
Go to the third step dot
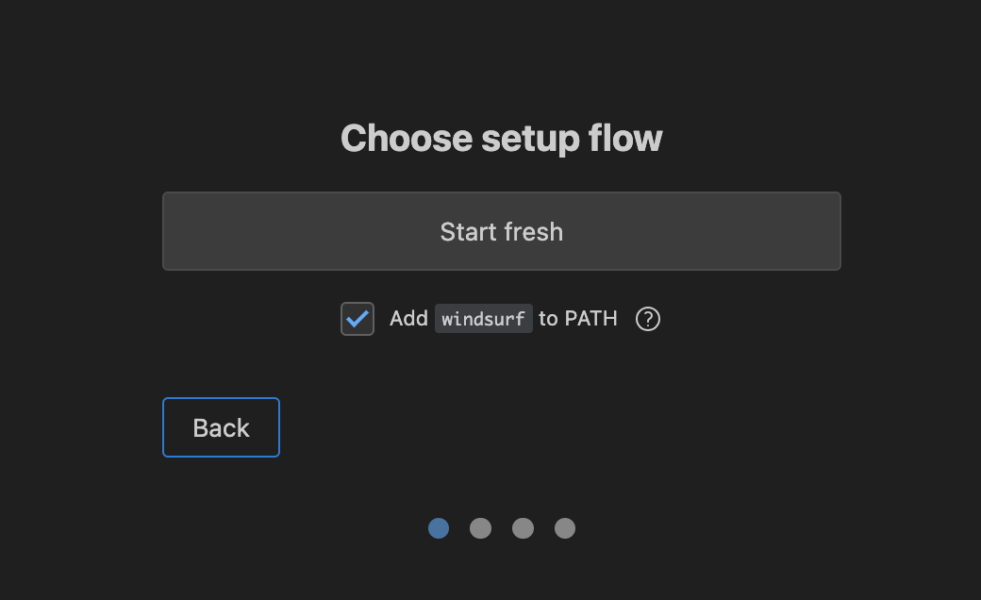tap(523, 528)
